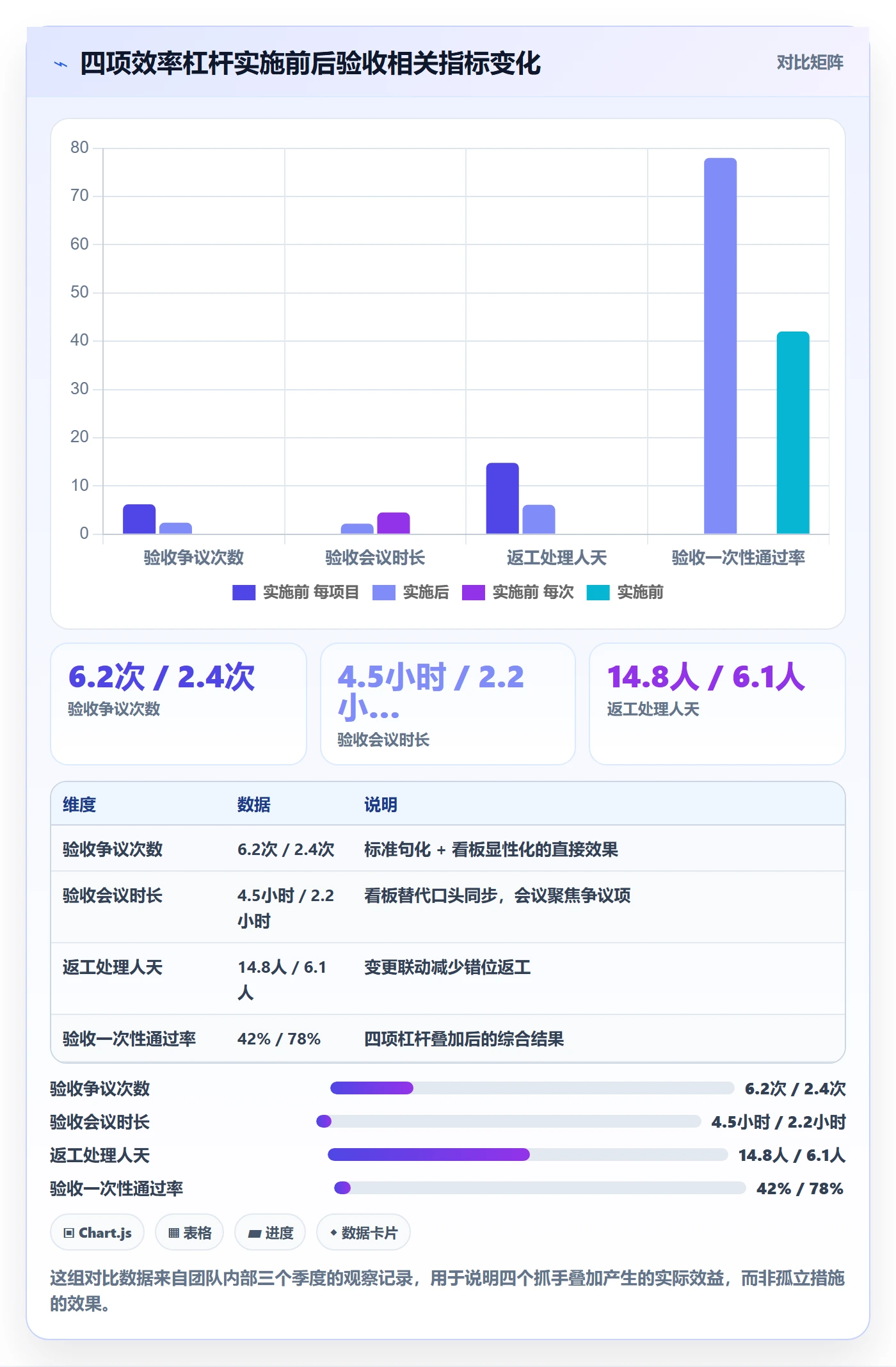Select the purple 验收会议时长 bar in the chart
The image size is (896, 1367).
[x=394, y=523]
